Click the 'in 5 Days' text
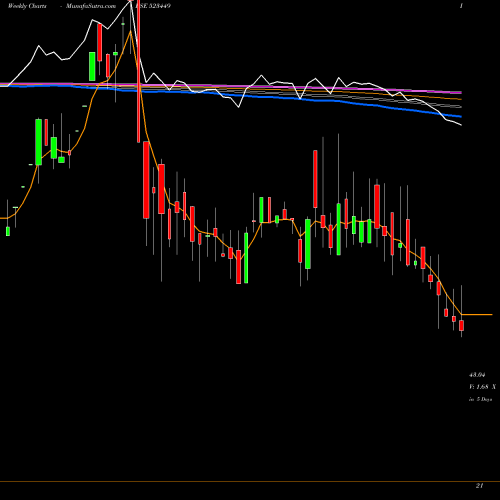Image resolution: width=500 pixels, height=500 pixels. pyautogui.click(x=480, y=399)
